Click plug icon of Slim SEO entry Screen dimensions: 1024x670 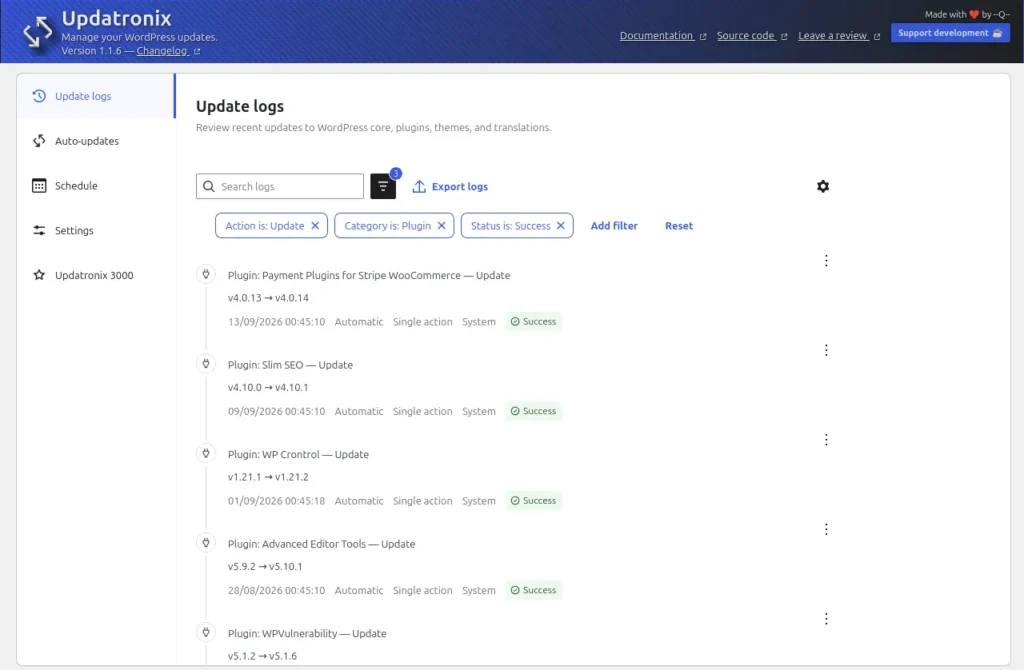[206, 364]
